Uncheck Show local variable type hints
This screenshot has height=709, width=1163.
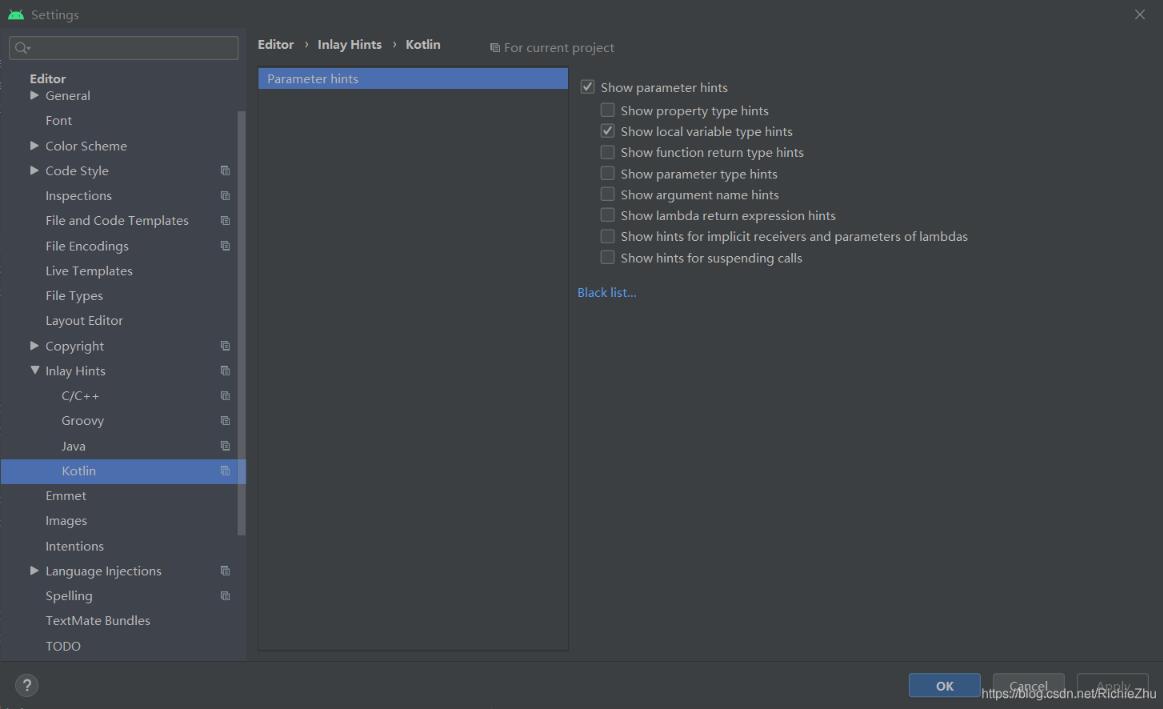pos(607,131)
